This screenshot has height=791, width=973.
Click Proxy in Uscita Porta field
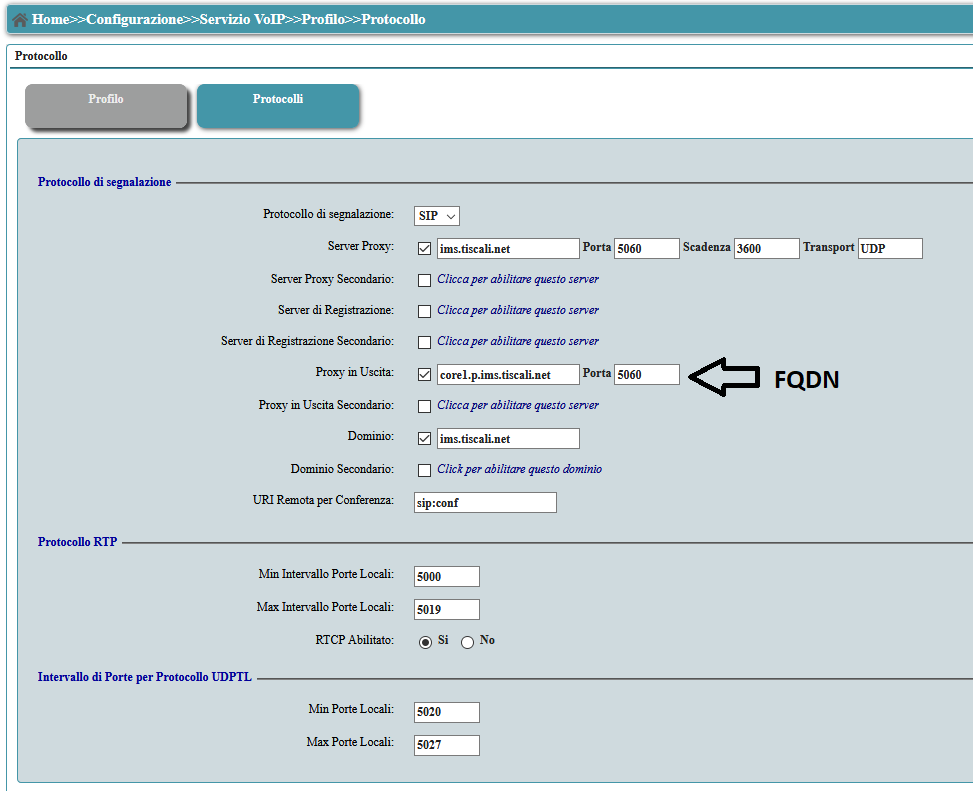(647, 375)
